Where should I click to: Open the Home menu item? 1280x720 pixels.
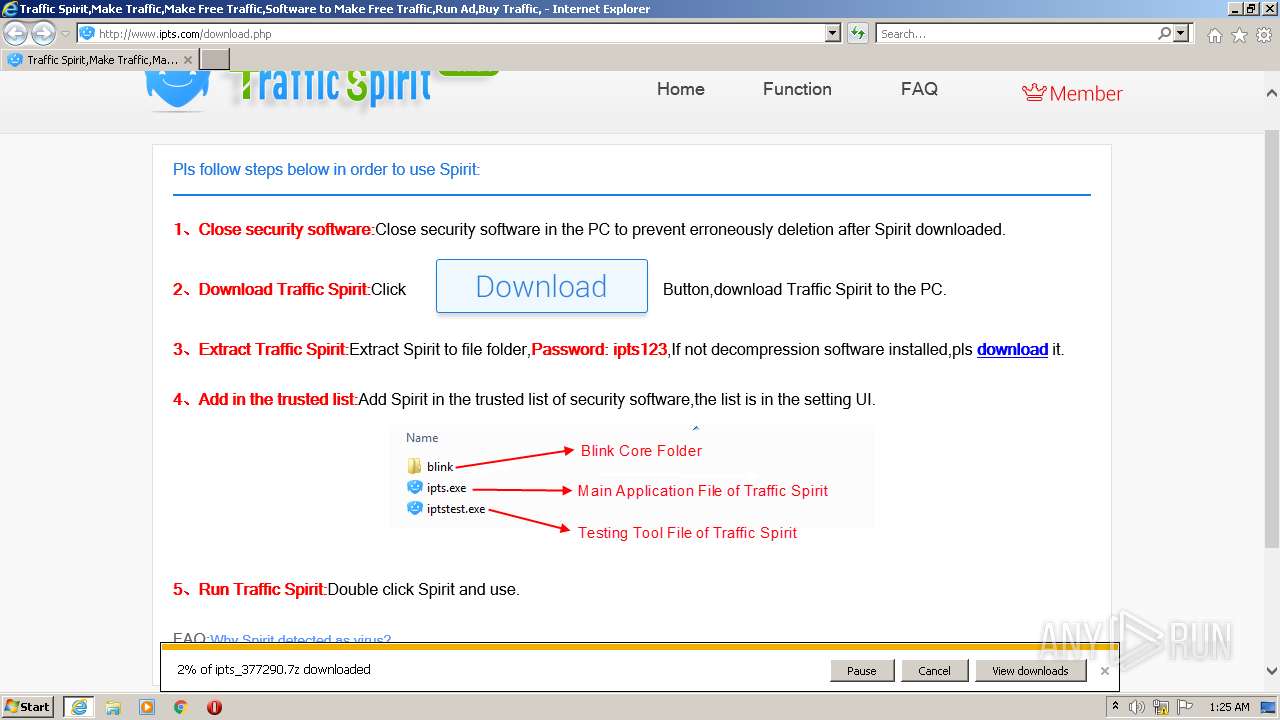681,89
